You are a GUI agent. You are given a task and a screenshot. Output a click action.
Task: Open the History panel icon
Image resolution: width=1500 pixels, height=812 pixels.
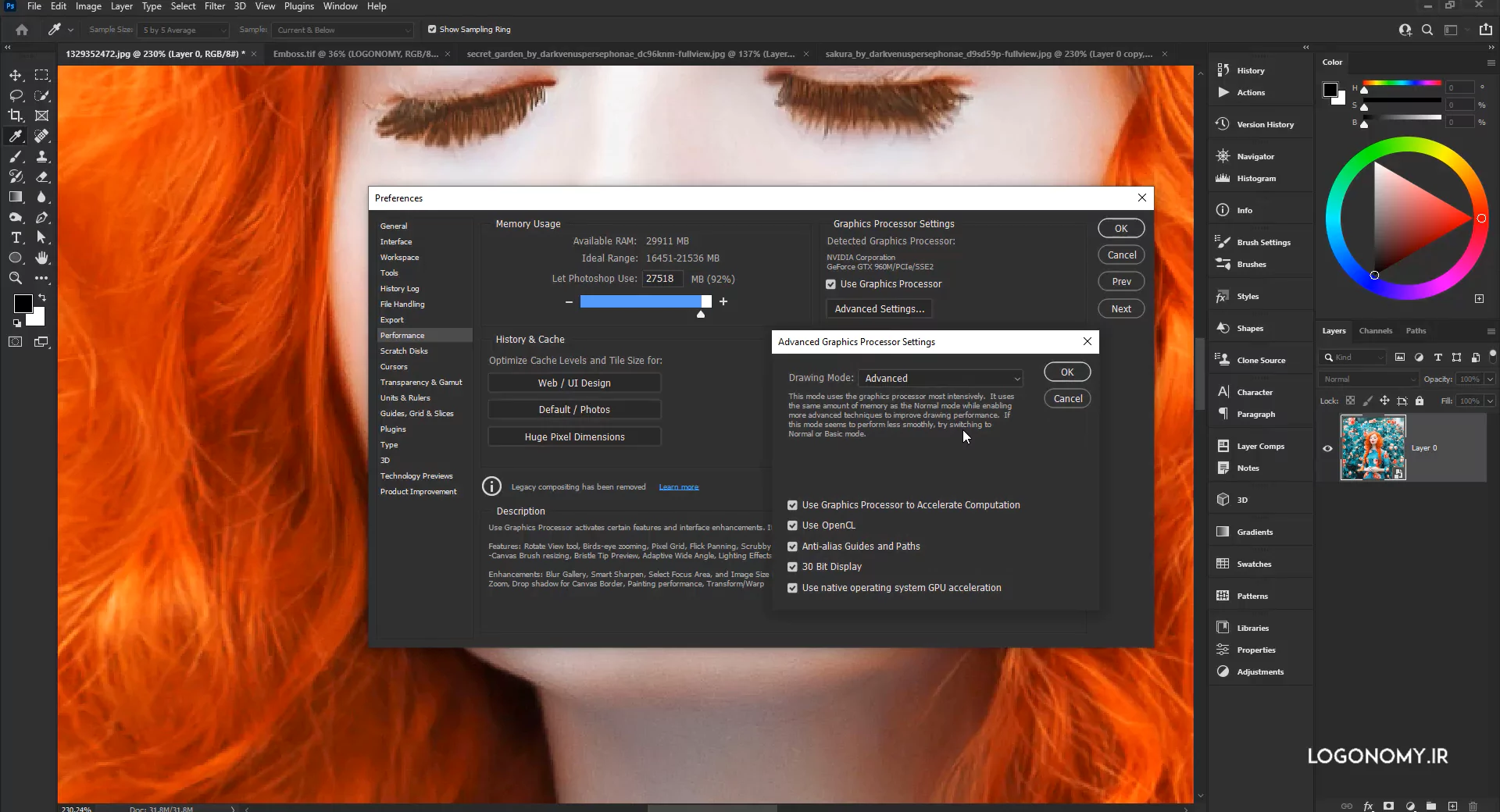[x=1223, y=70]
